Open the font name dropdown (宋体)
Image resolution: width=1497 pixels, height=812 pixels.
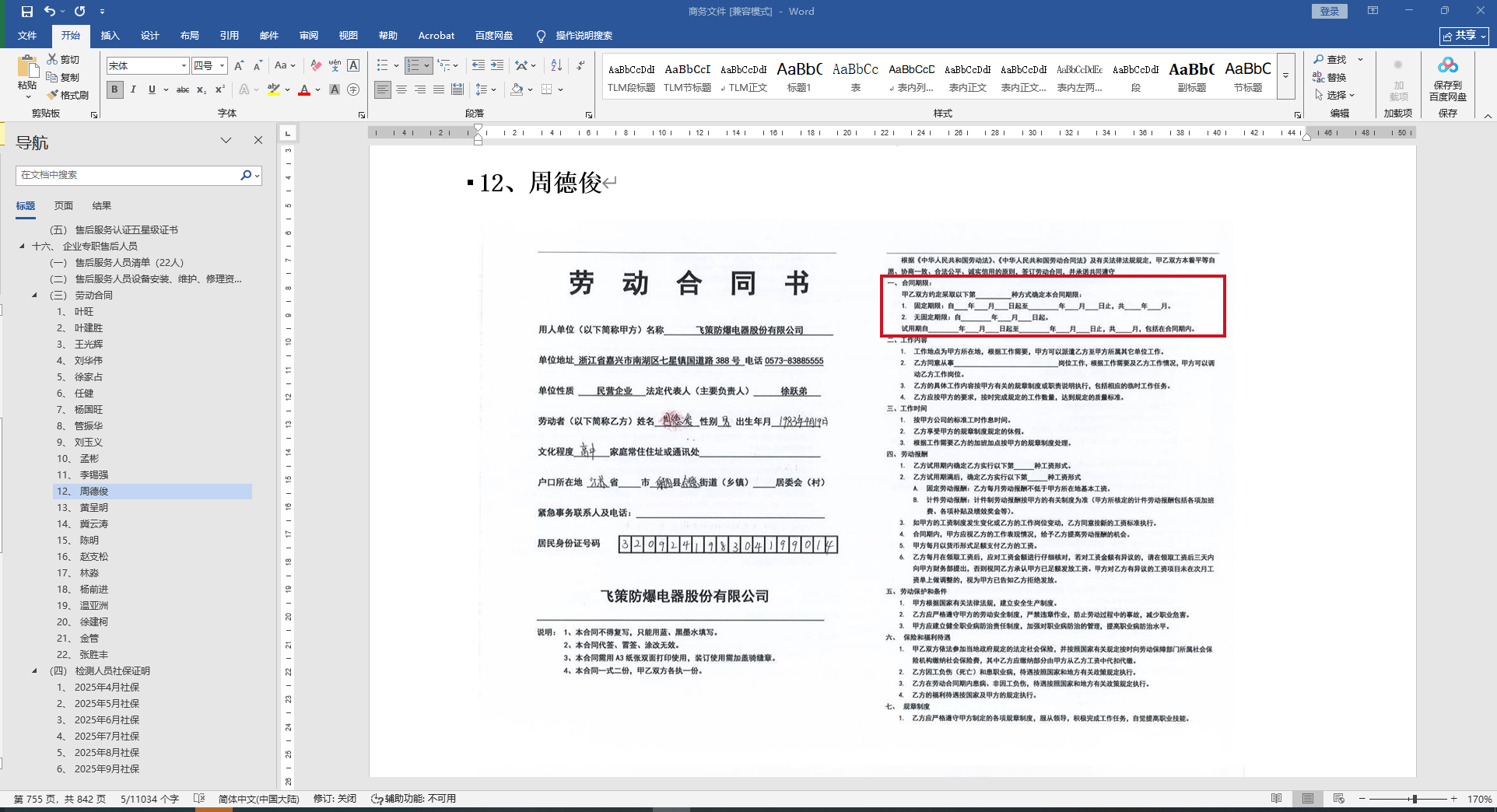[x=184, y=66]
